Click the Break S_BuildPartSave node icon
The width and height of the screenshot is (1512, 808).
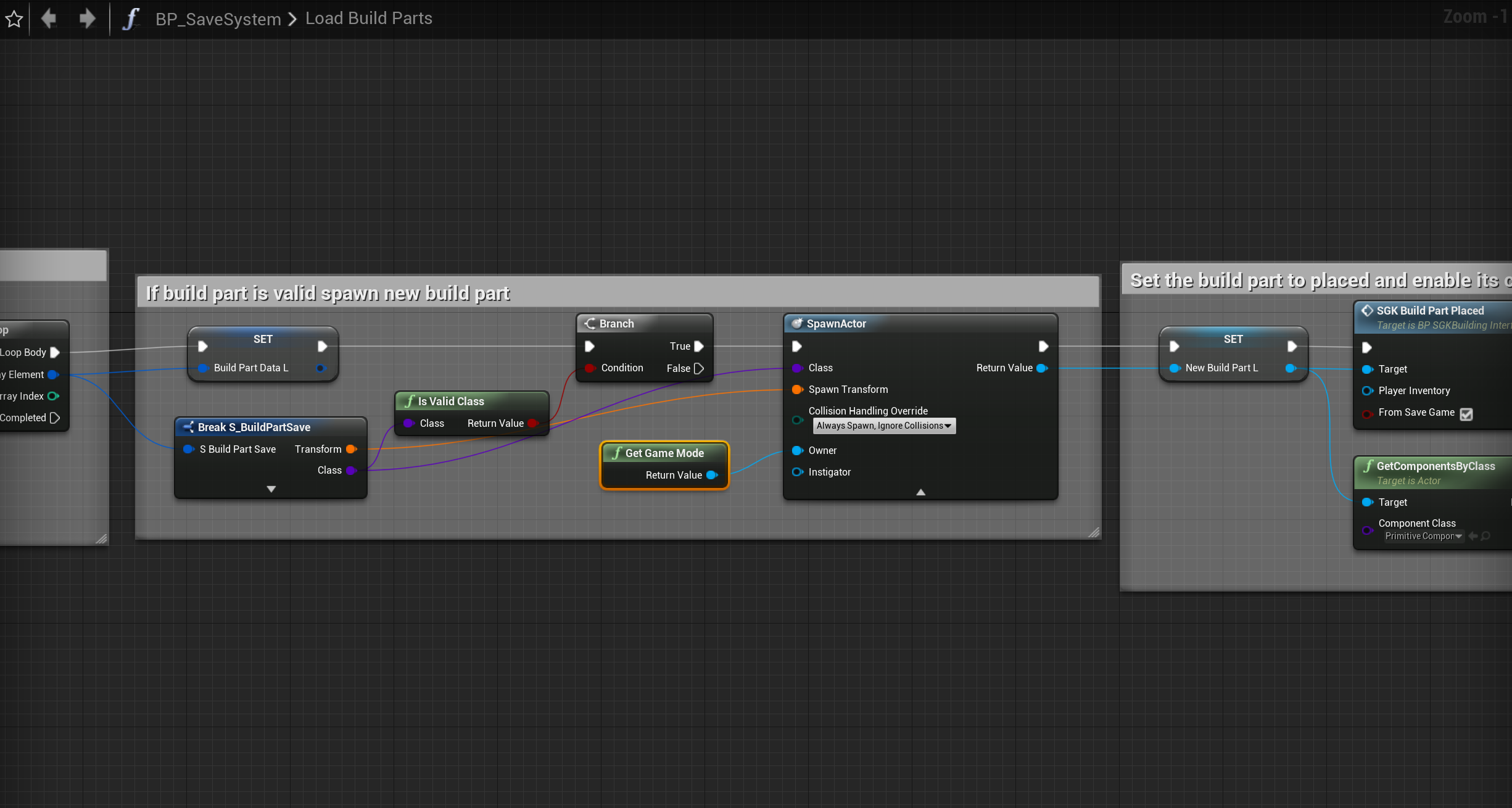pyautogui.click(x=188, y=427)
